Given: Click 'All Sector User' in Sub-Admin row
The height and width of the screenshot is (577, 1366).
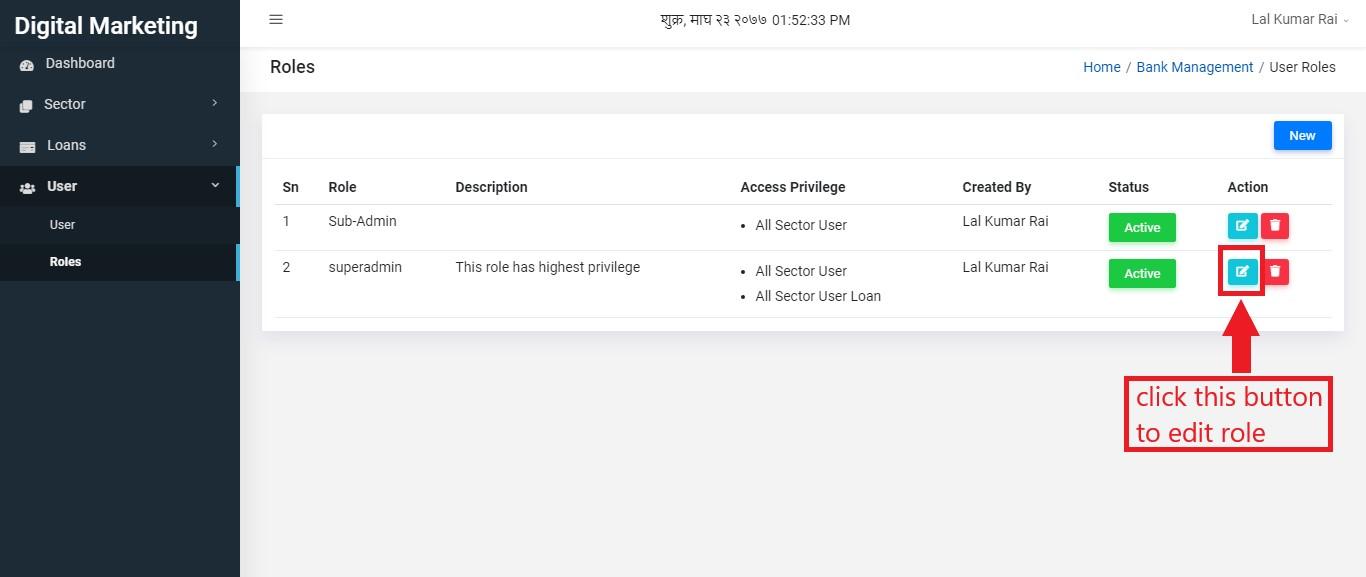Looking at the screenshot, I should coord(801,225).
